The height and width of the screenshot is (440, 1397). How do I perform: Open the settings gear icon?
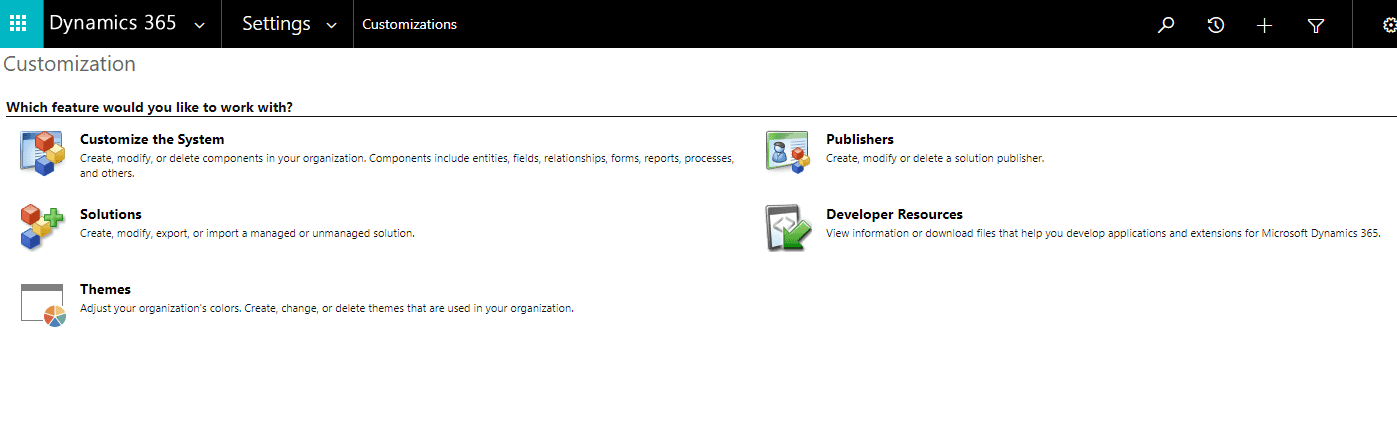[1388, 25]
